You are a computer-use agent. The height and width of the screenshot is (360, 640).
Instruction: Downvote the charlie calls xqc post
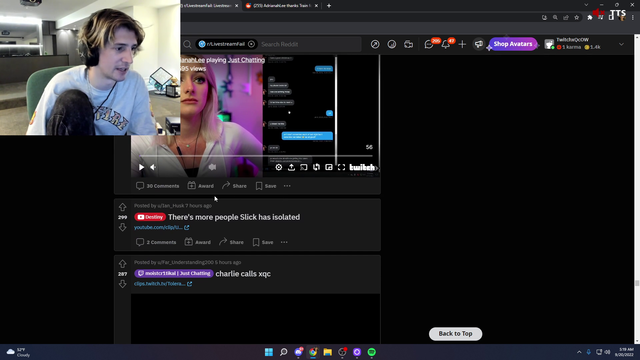(x=122, y=284)
